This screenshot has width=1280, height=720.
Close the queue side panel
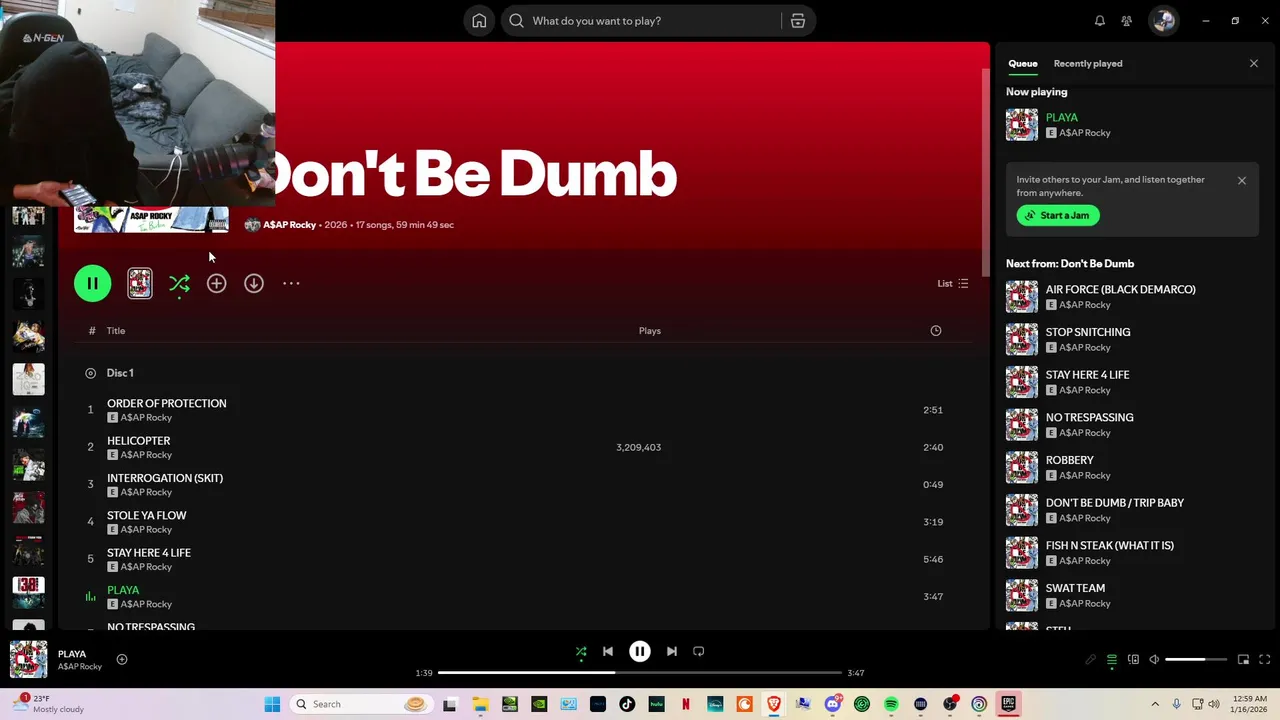(x=1254, y=64)
